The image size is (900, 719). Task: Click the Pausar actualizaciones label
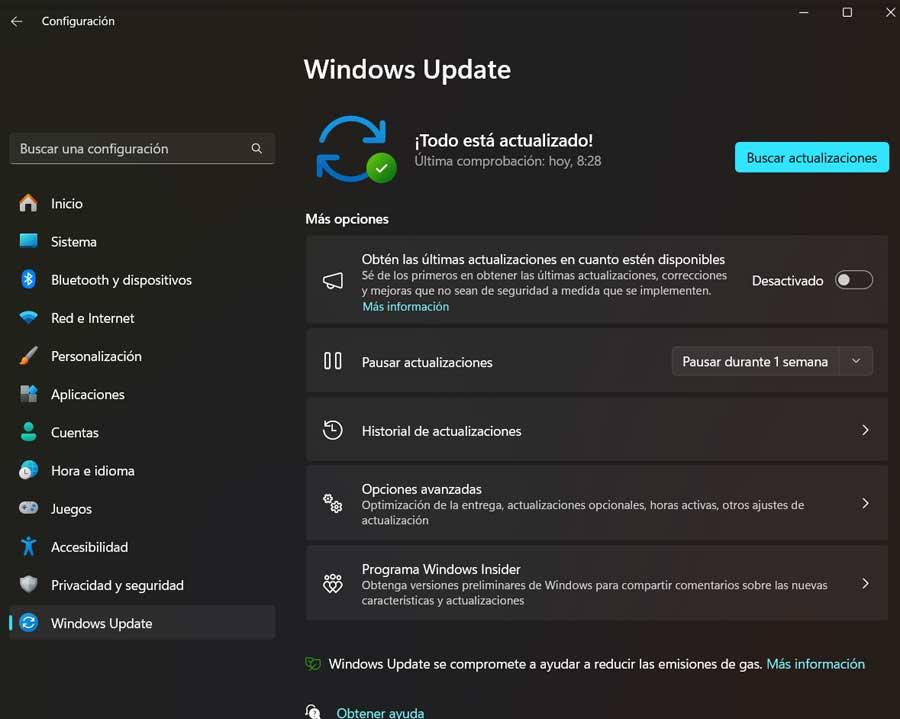point(427,362)
